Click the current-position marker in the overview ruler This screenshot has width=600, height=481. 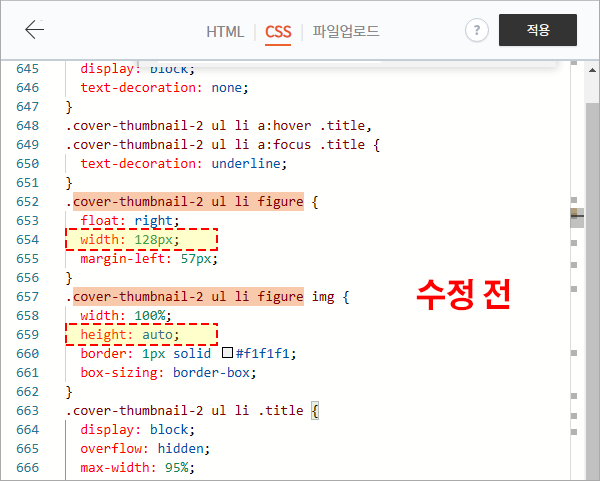coord(577,217)
